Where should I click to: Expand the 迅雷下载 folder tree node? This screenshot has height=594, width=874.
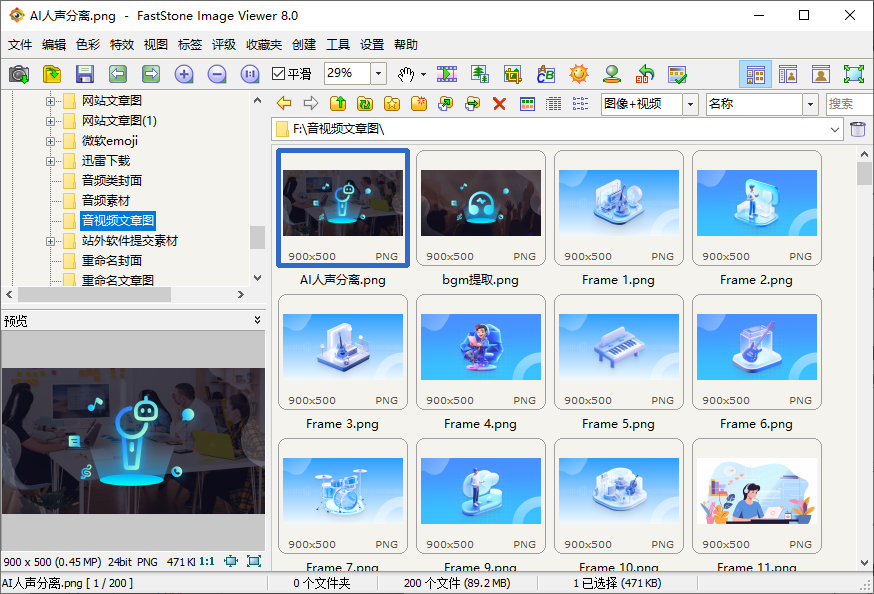[x=50, y=161]
